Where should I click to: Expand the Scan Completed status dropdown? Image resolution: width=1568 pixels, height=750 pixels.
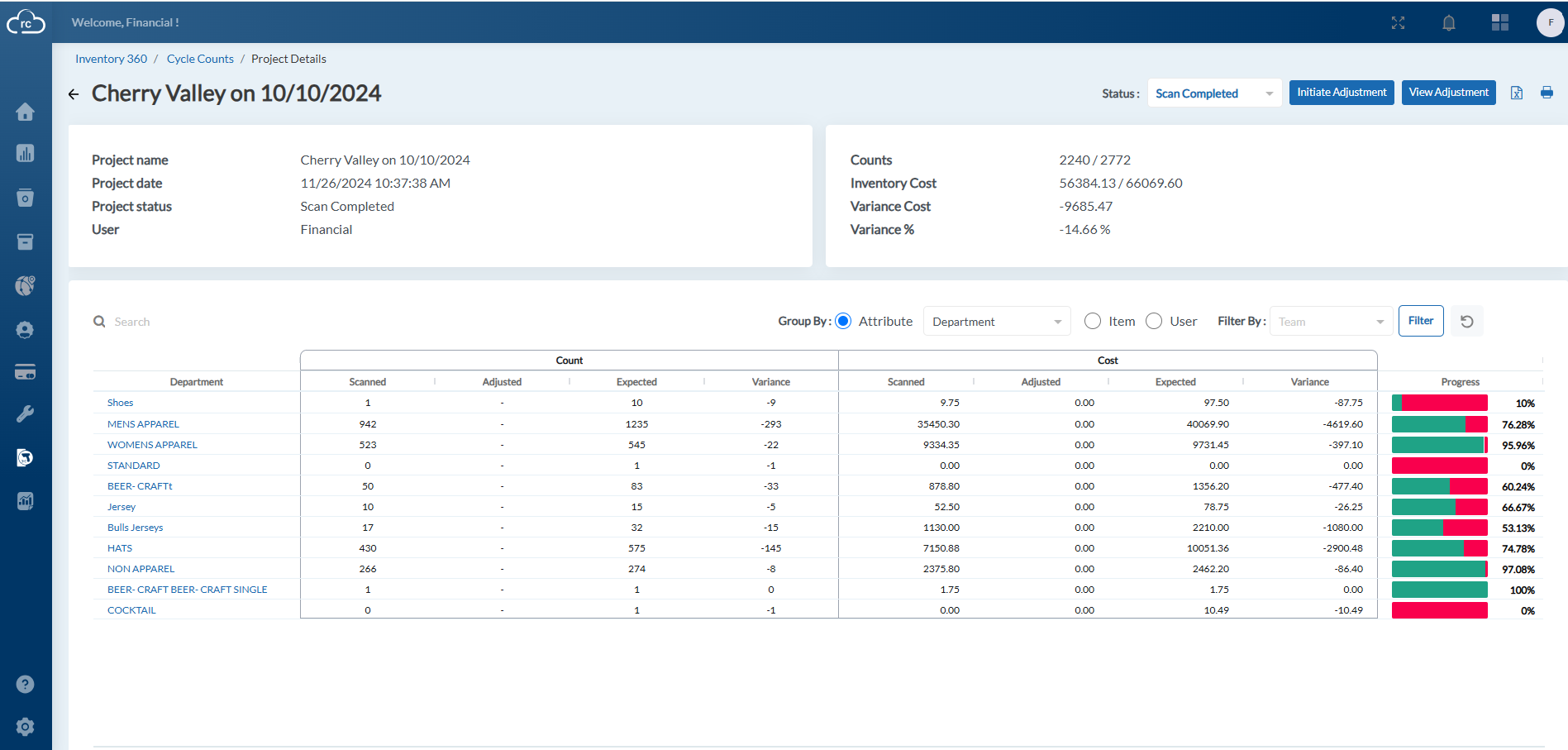(1214, 93)
